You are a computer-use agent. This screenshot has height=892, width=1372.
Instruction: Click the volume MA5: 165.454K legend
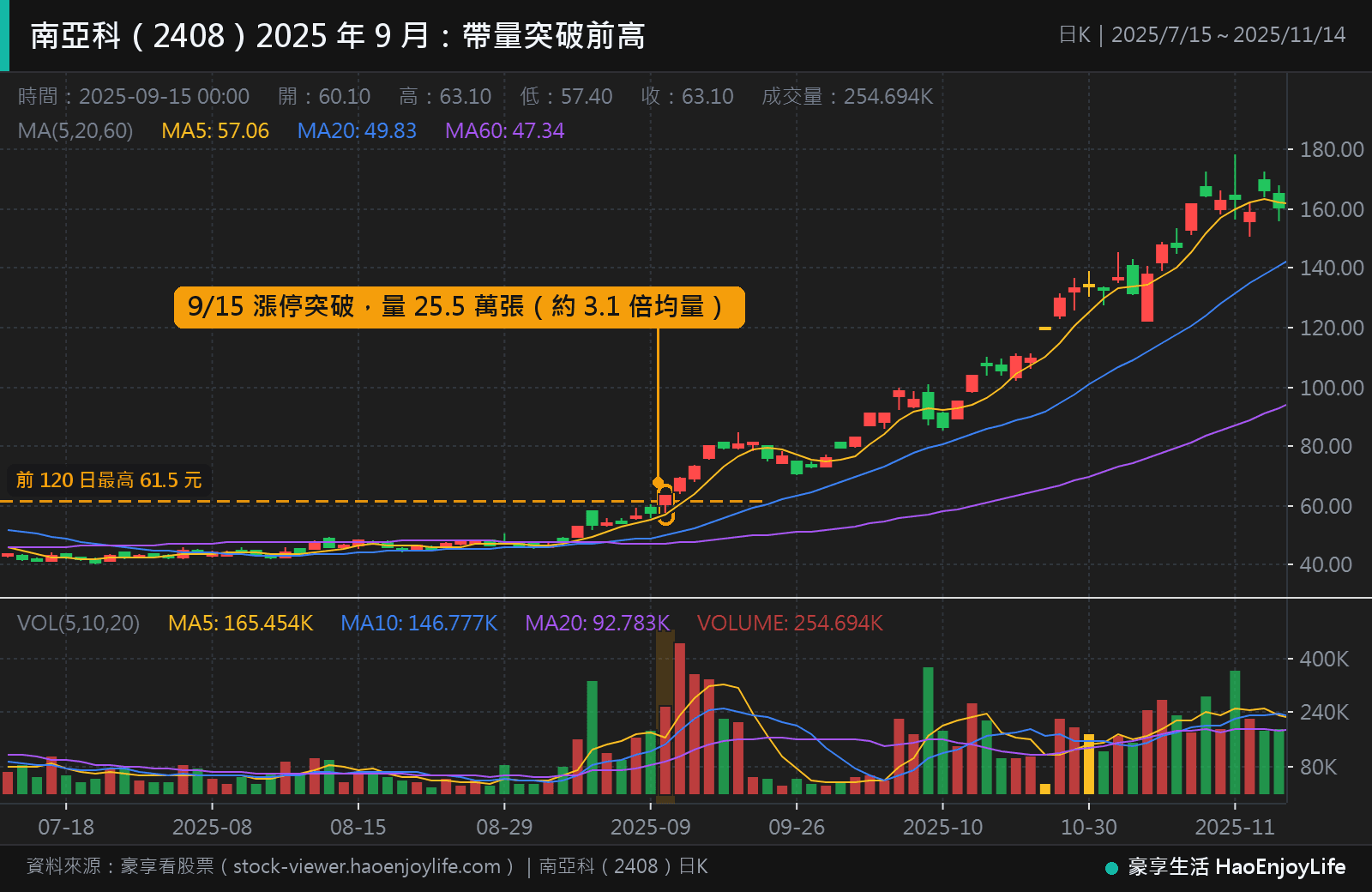(240, 623)
